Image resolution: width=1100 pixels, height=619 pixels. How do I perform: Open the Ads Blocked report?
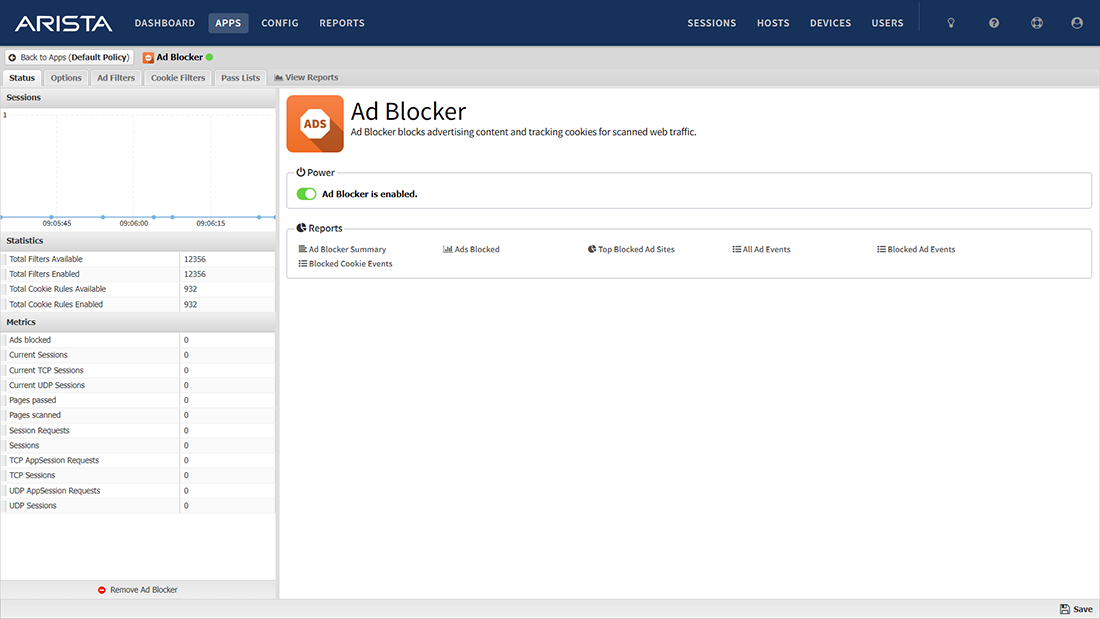click(x=471, y=249)
